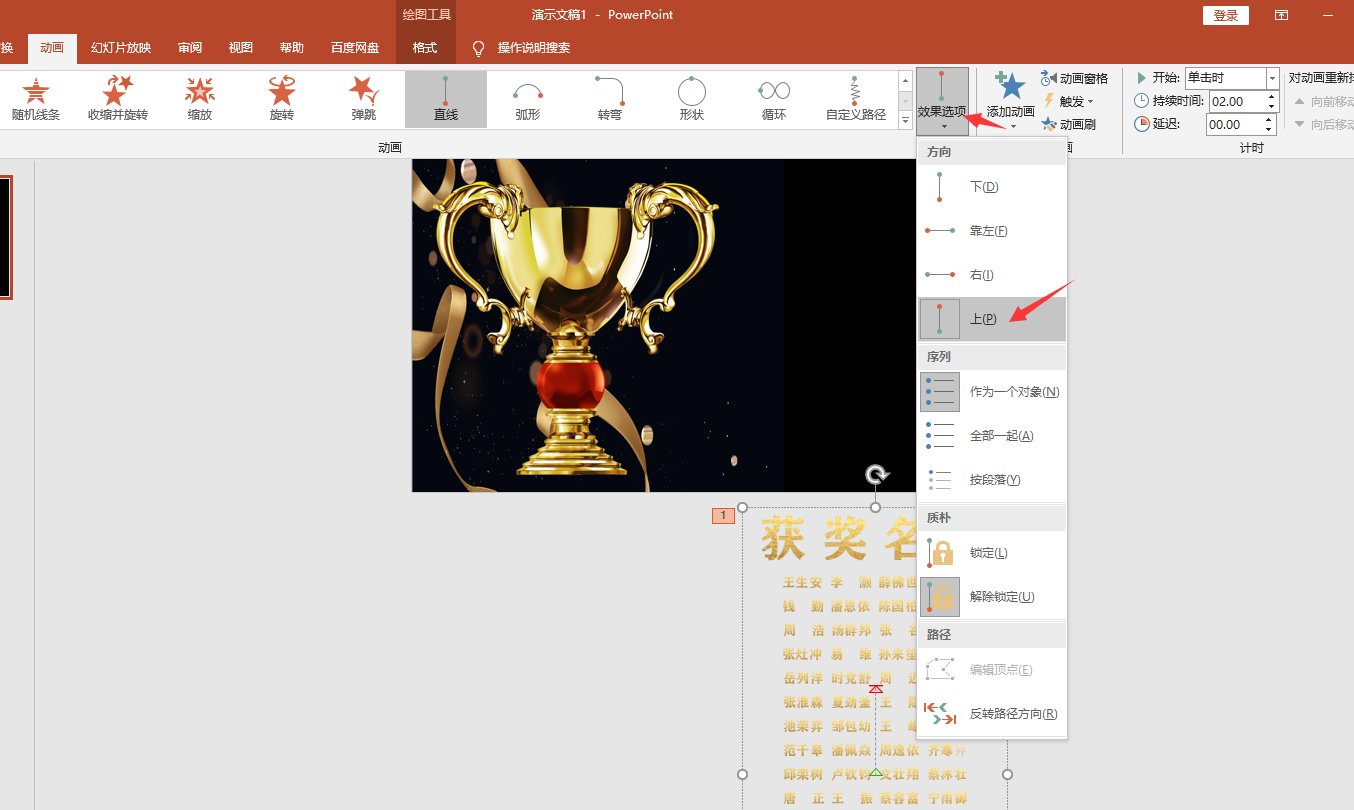
Task: Choose the 循环 loop motion path
Action: 774,99
